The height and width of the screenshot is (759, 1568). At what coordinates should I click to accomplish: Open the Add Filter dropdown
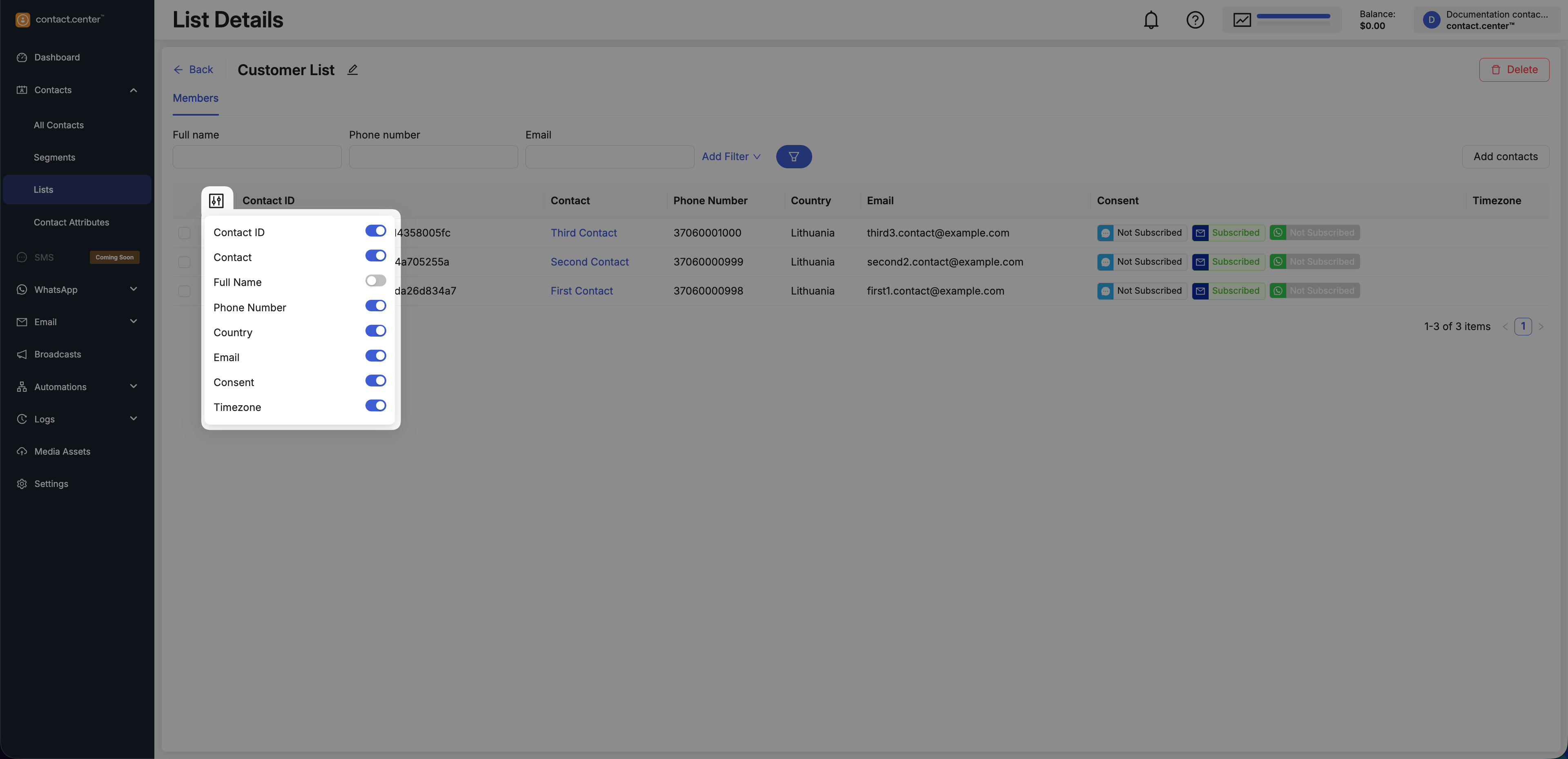731,156
